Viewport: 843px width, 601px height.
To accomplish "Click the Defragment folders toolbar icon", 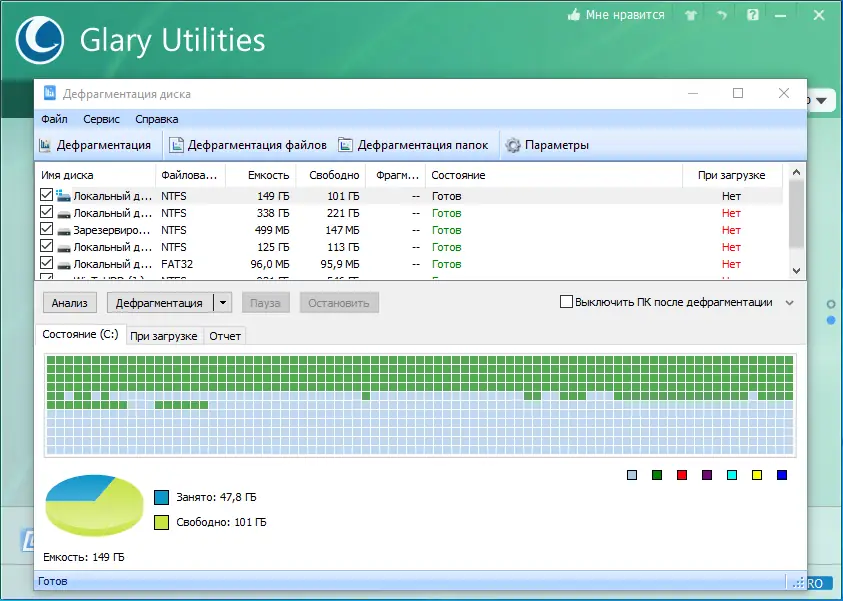I will (x=345, y=145).
